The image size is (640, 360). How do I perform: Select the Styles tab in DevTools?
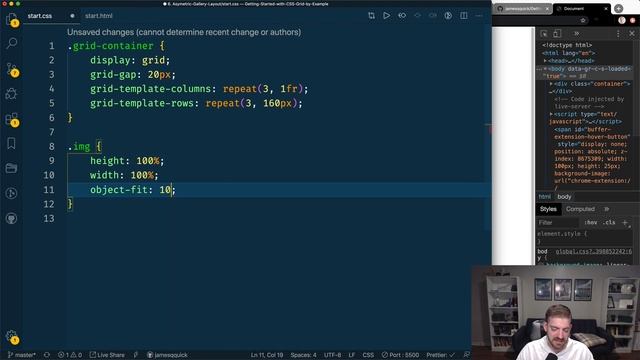click(x=548, y=209)
